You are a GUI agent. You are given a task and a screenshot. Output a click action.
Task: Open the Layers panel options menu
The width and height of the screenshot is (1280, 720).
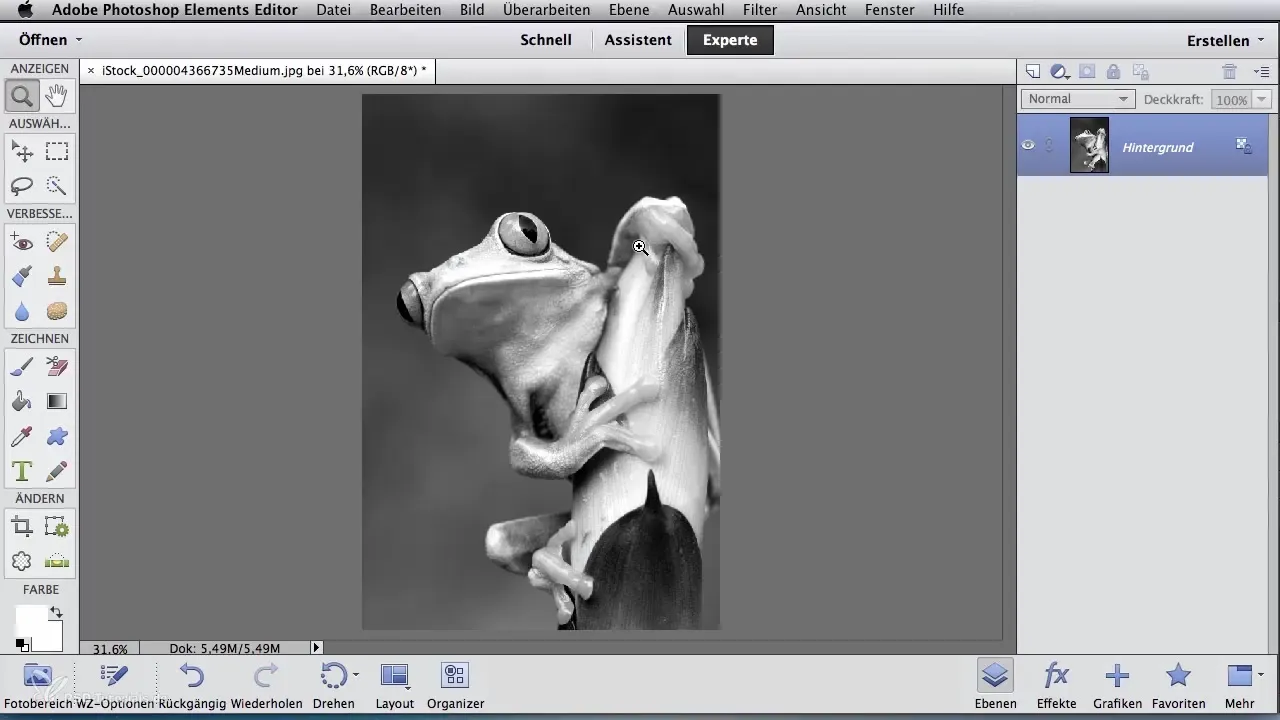pyautogui.click(x=1261, y=71)
